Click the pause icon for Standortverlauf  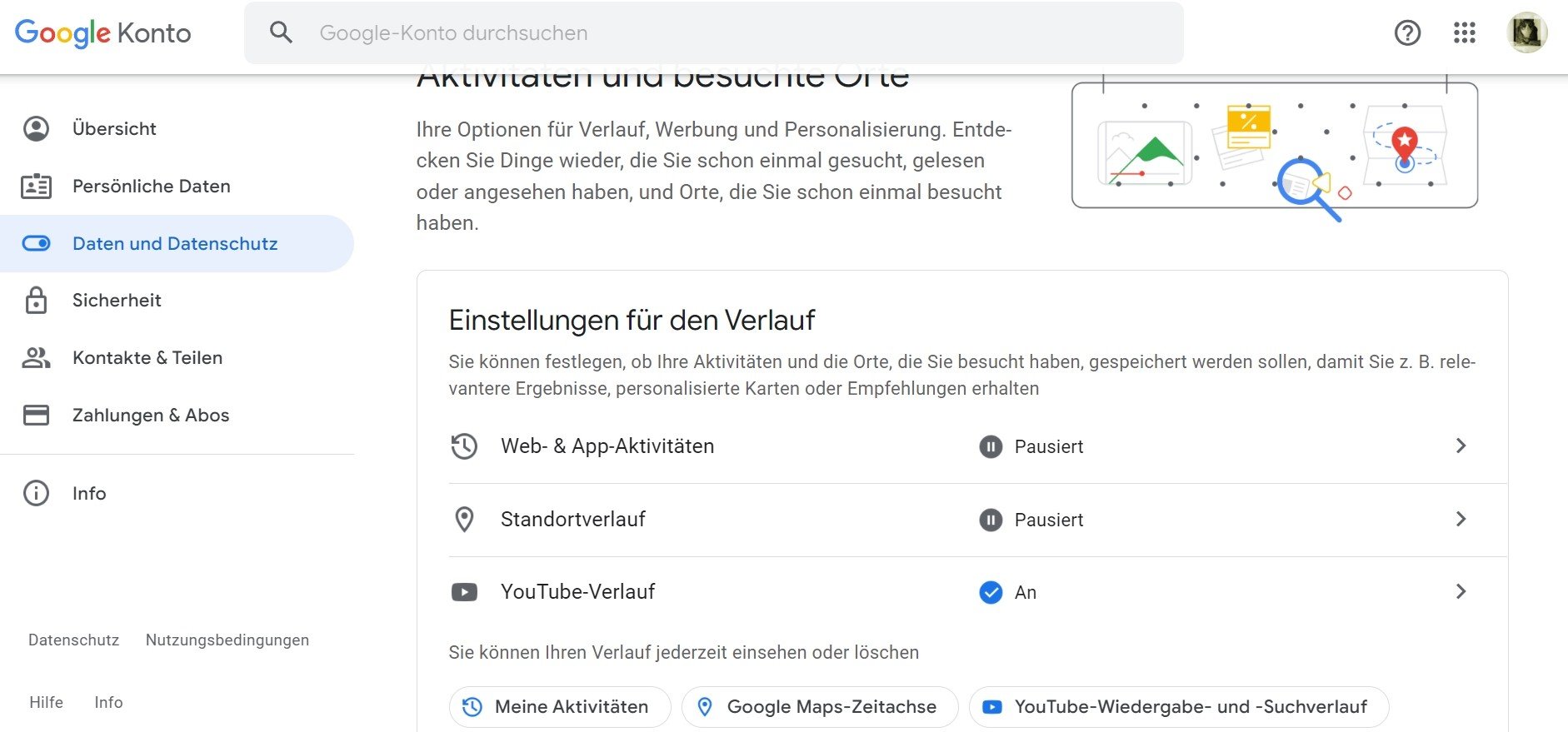point(991,520)
